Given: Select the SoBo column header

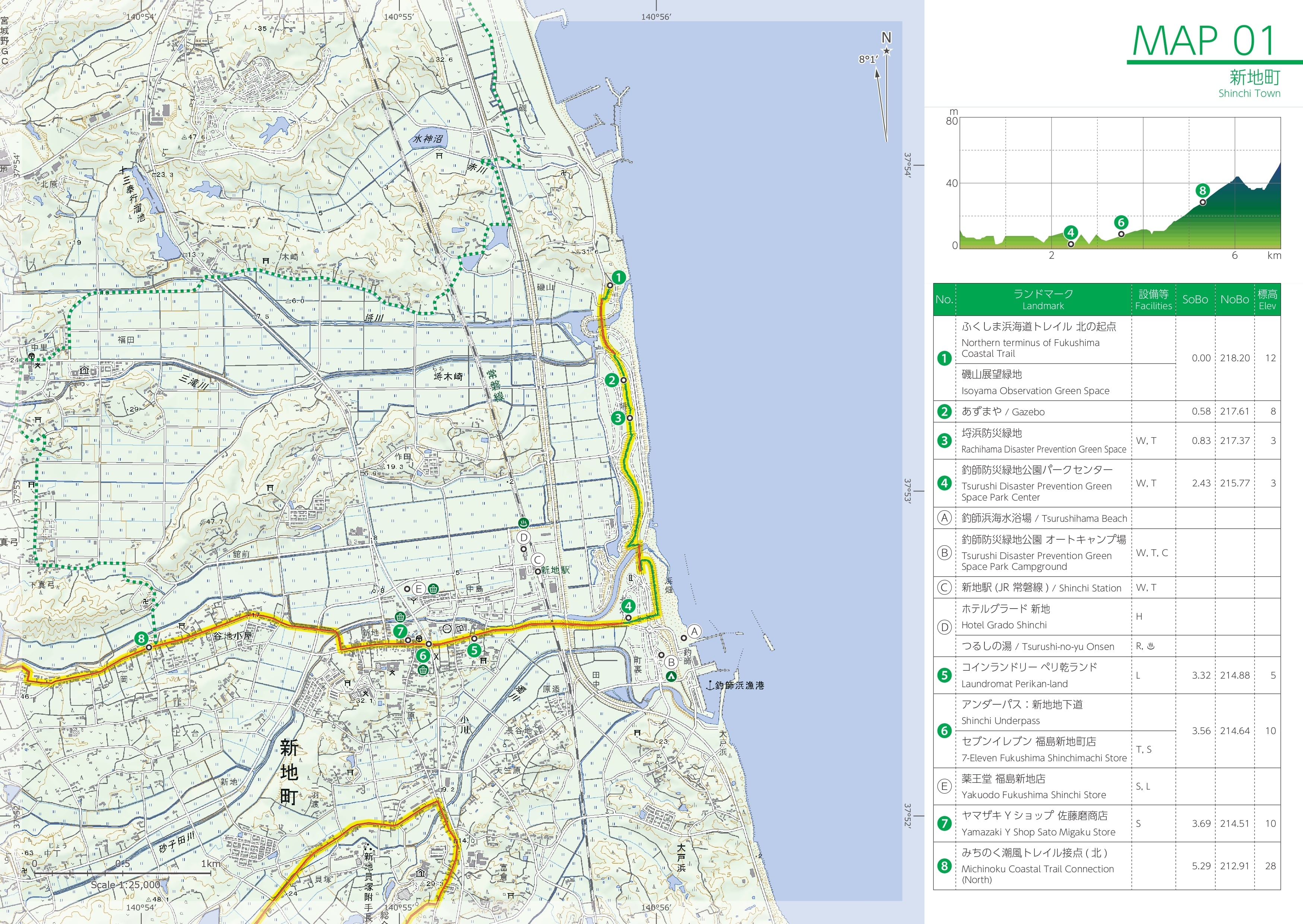Looking at the screenshot, I should pyautogui.click(x=1195, y=299).
